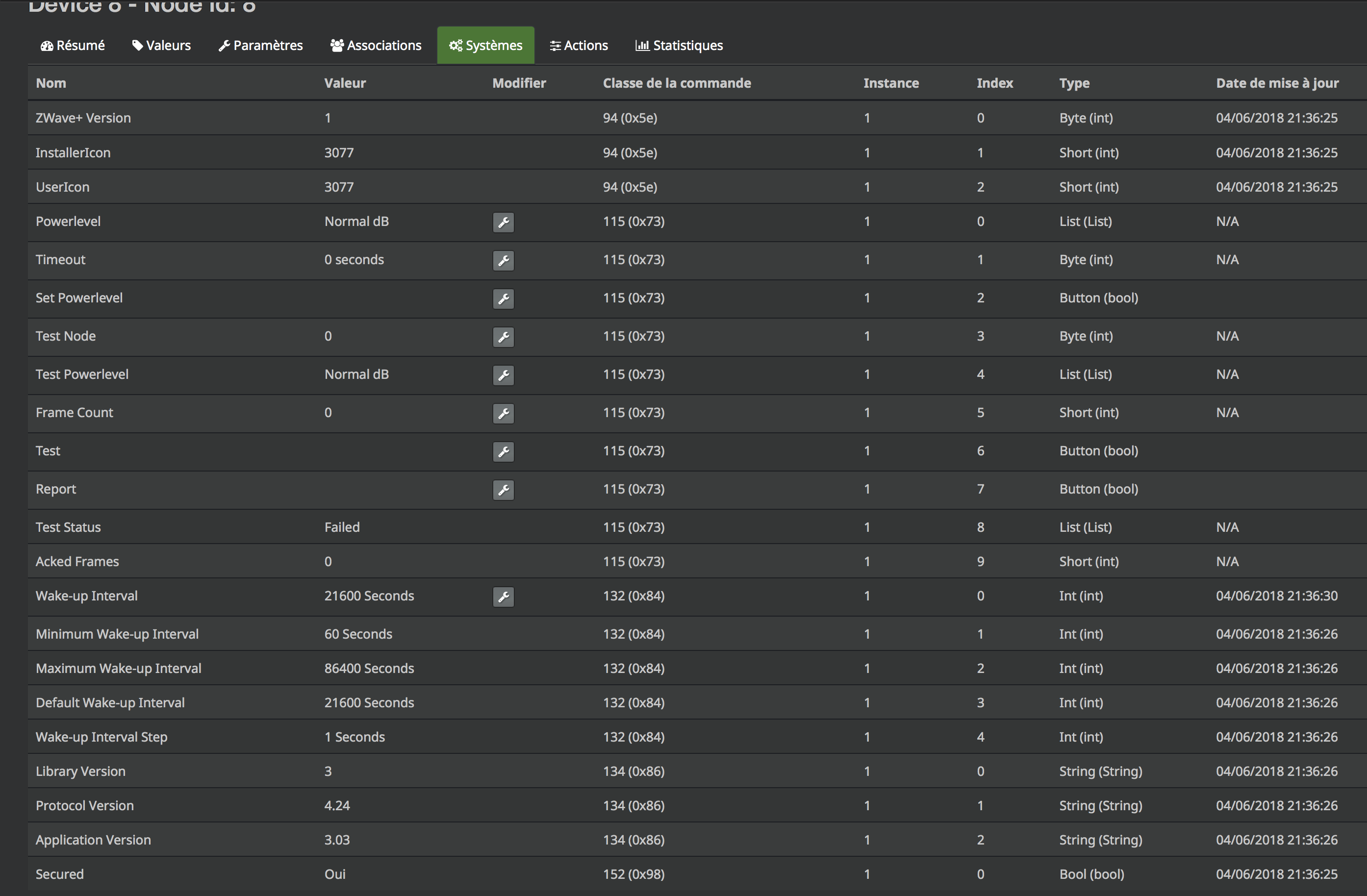Screen dimensions: 1367x896
Task: Click the Secured row's 'Bool (bool)' type
Action: click(1092, 874)
